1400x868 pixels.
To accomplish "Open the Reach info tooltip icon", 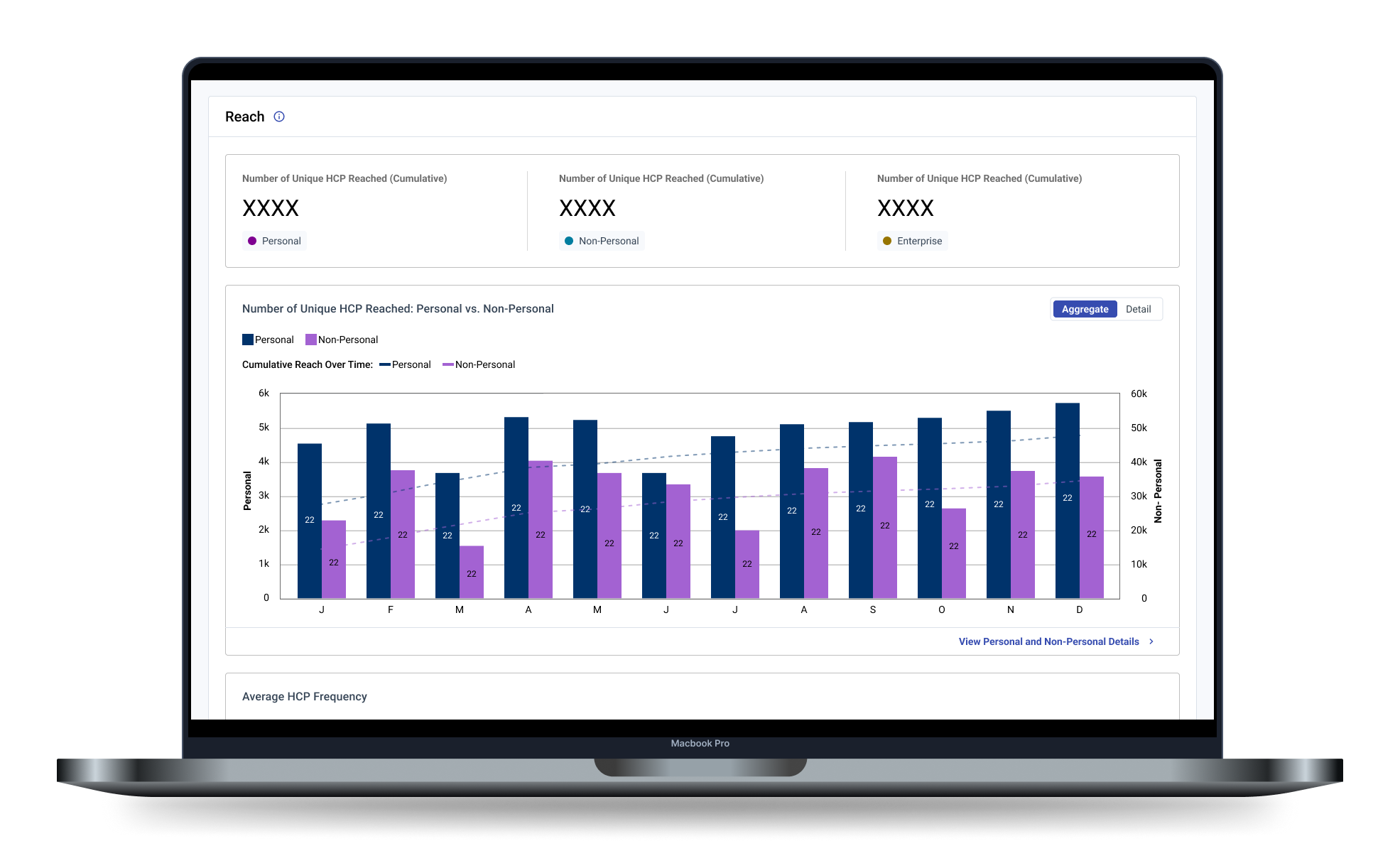I will (279, 116).
